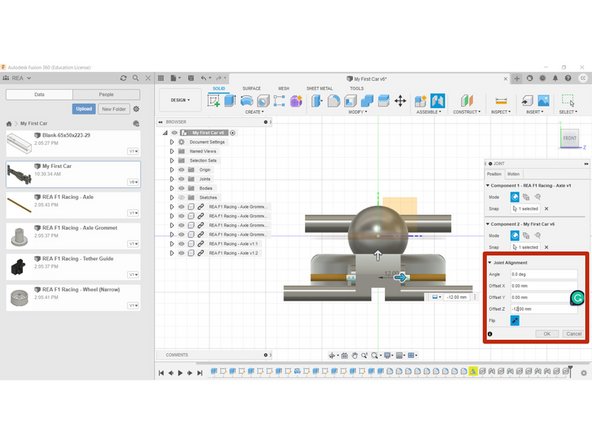
Task: Select Component 1 simple mode button
Action: click(515, 197)
